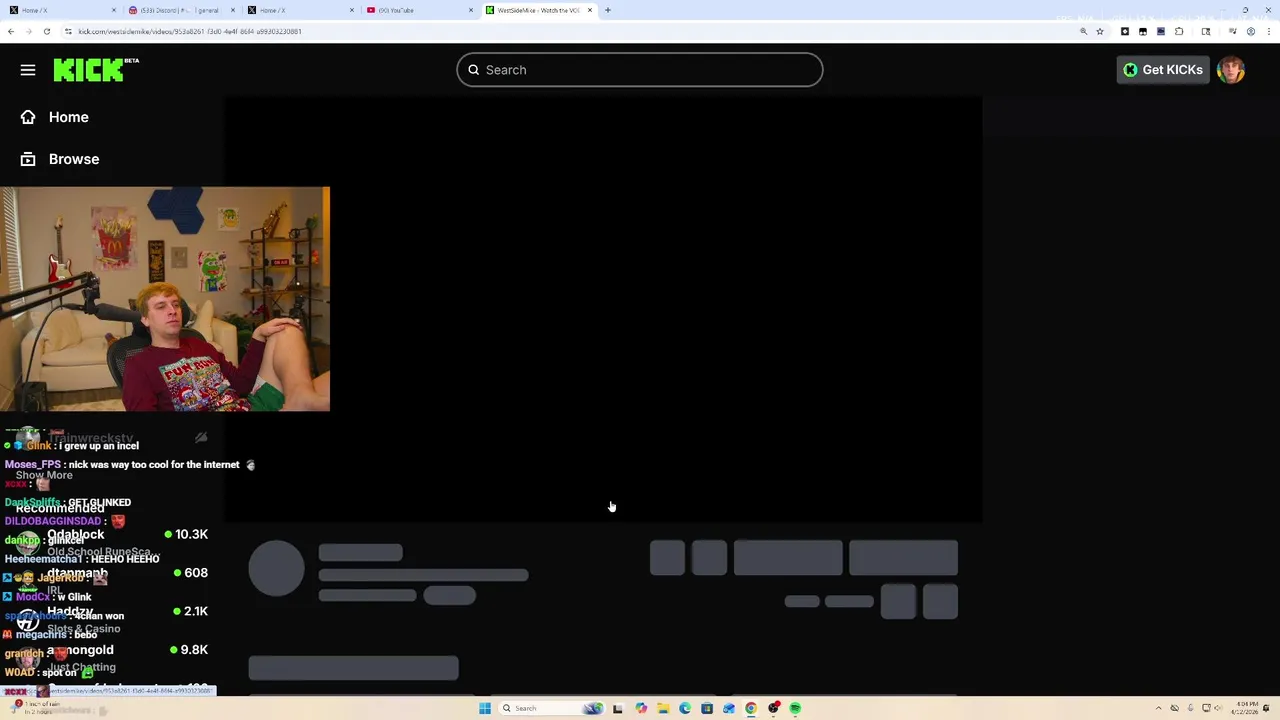Open the media control icon in toolbar
The image size is (1280, 720).
pyautogui.click(x=1233, y=31)
